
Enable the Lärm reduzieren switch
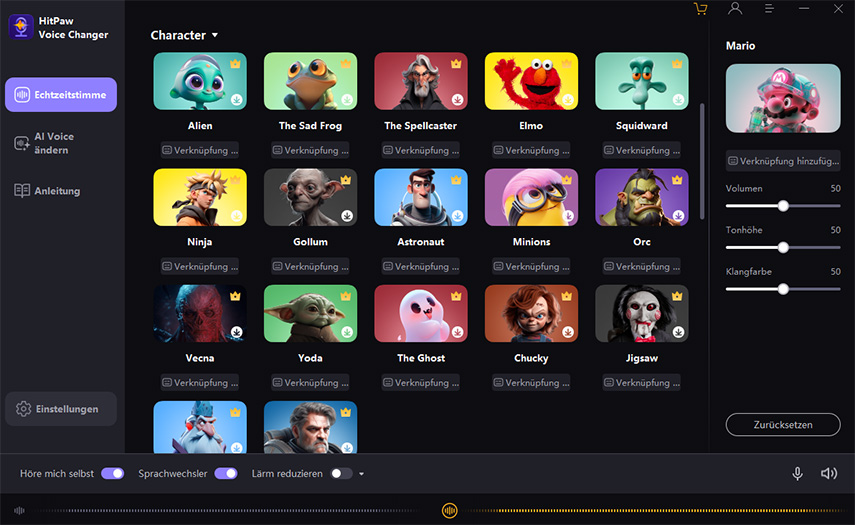pyautogui.click(x=341, y=474)
